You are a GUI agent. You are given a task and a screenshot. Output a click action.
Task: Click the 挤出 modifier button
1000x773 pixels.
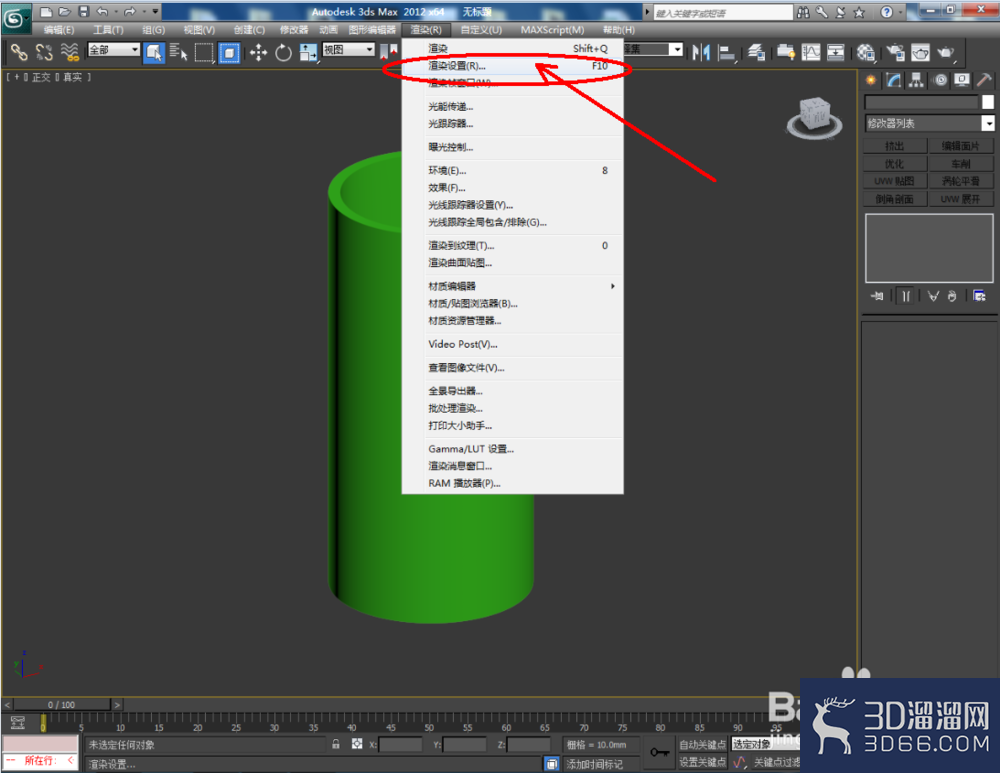tap(895, 146)
